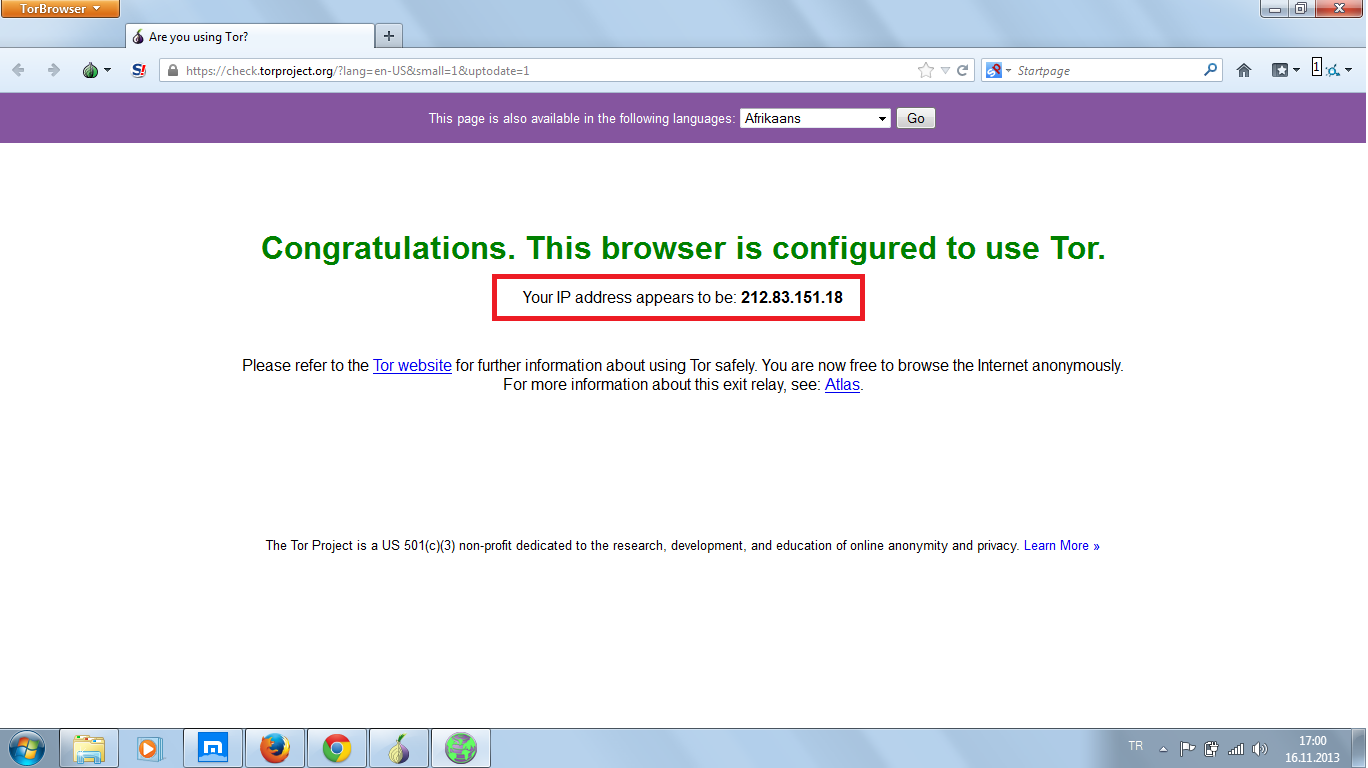Open Google Chrome from the taskbar
The height and width of the screenshot is (768, 1368).
click(336, 748)
